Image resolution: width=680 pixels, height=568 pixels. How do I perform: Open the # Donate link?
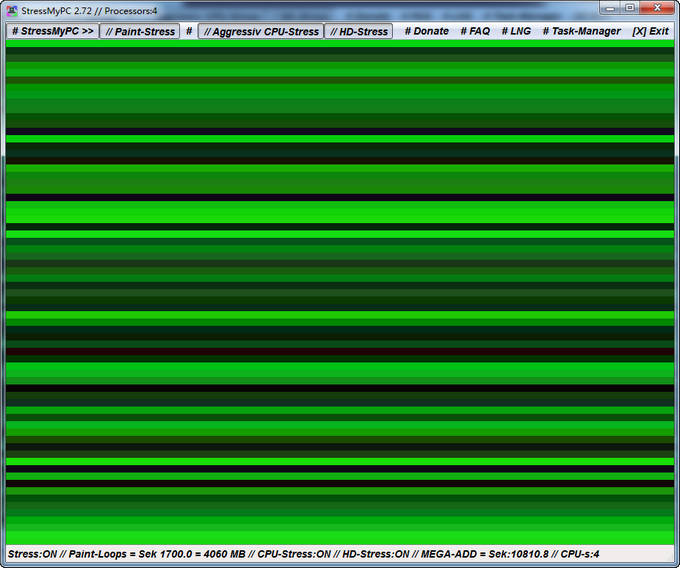point(426,31)
